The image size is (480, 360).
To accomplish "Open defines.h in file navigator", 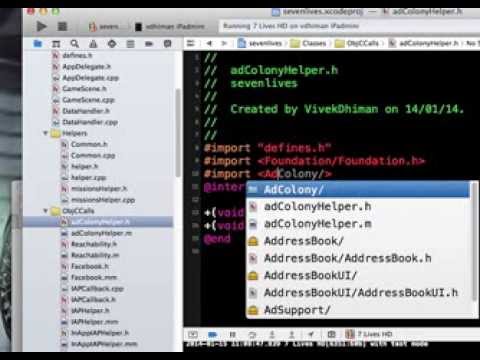I will pyautogui.click(x=77, y=55).
